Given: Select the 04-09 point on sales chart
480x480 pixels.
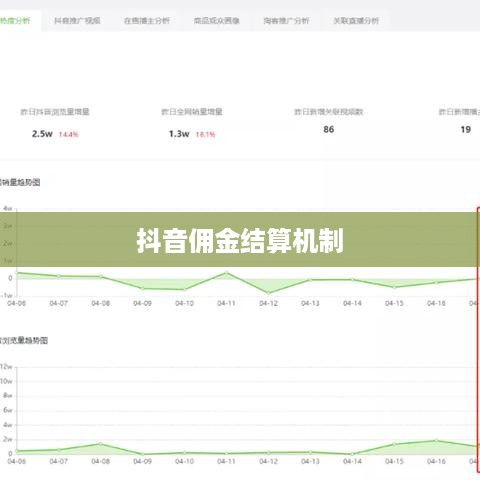Looking at the screenshot, I should pyautogui.click(x=143, y=288).
